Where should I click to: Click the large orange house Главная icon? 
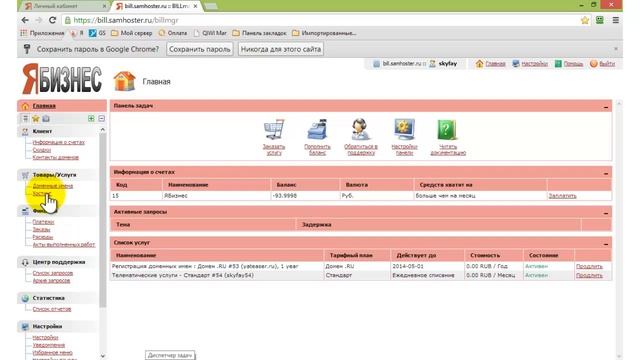[124, 81]
